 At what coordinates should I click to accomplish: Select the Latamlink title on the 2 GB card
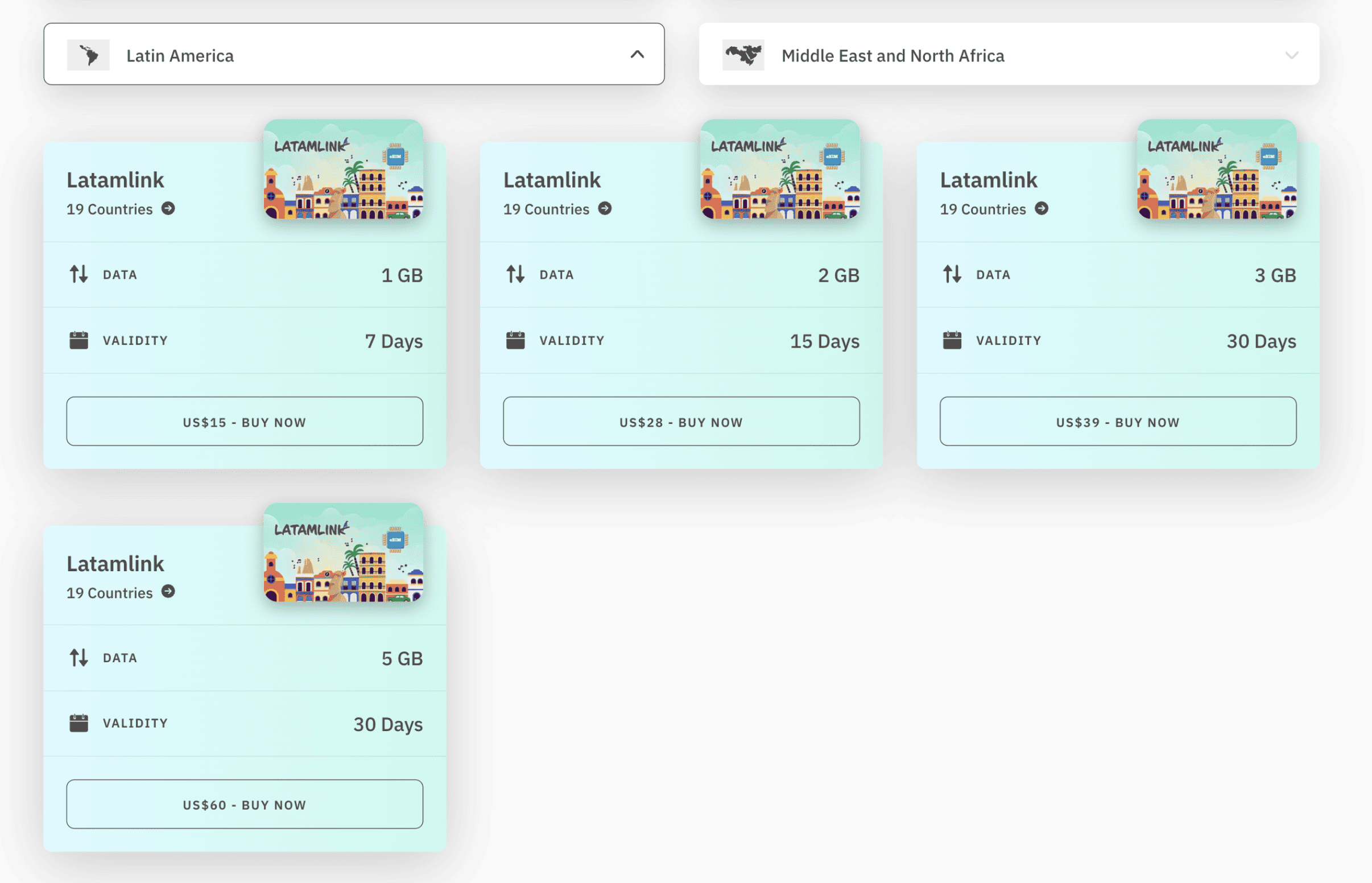click(x=552, y=179)
